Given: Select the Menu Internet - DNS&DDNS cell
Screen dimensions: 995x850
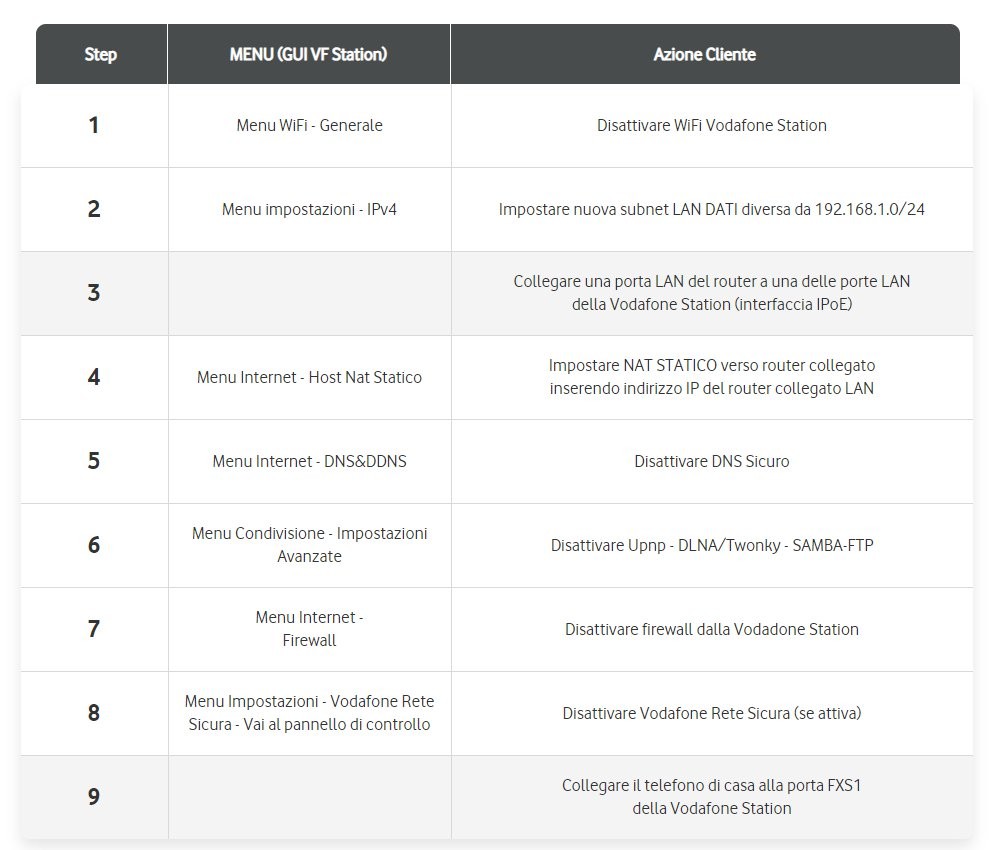Looking at the screenshot, I should coord(309,461).
